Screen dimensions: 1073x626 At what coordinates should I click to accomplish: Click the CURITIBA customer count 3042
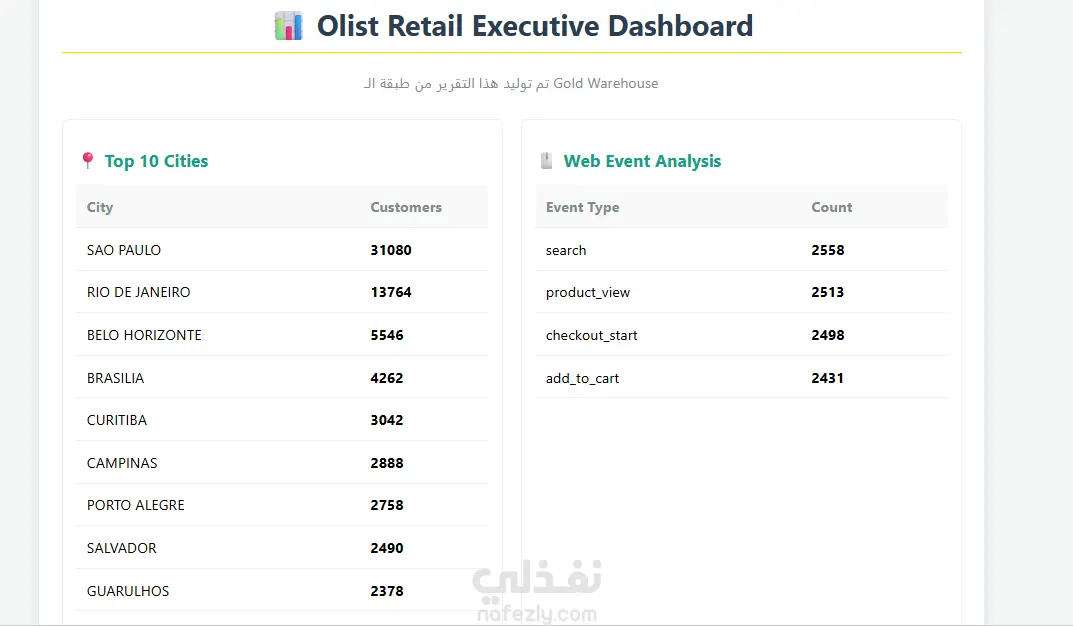tap(387, 420)
